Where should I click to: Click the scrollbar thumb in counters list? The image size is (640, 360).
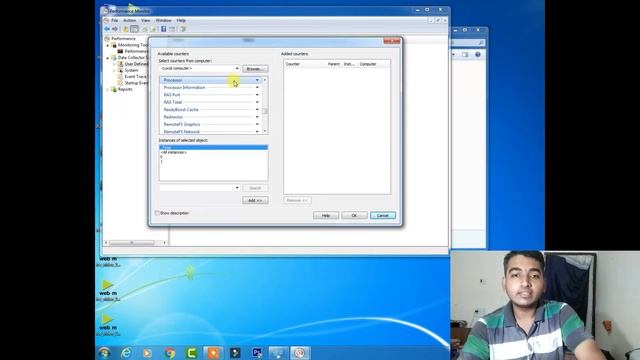pos(265,111)
